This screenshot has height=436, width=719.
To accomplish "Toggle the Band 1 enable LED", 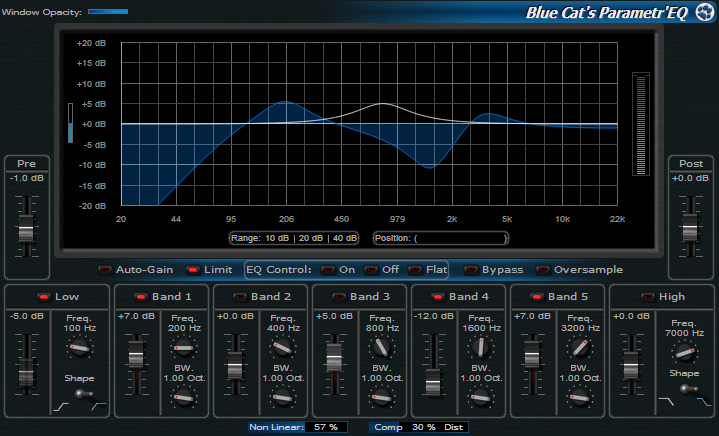I will click(x=141, y=297).
